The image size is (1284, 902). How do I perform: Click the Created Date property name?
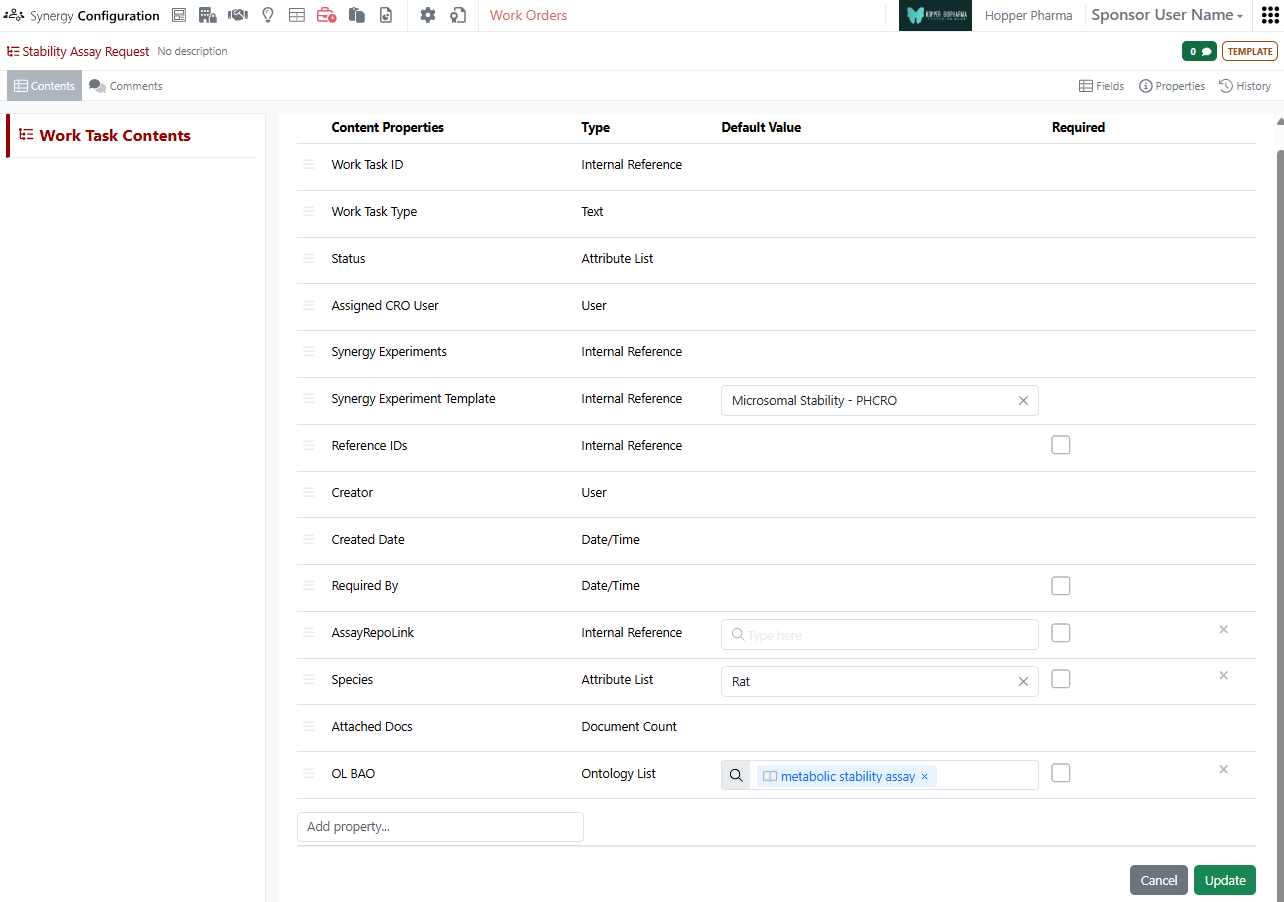(x=368, y=539)
